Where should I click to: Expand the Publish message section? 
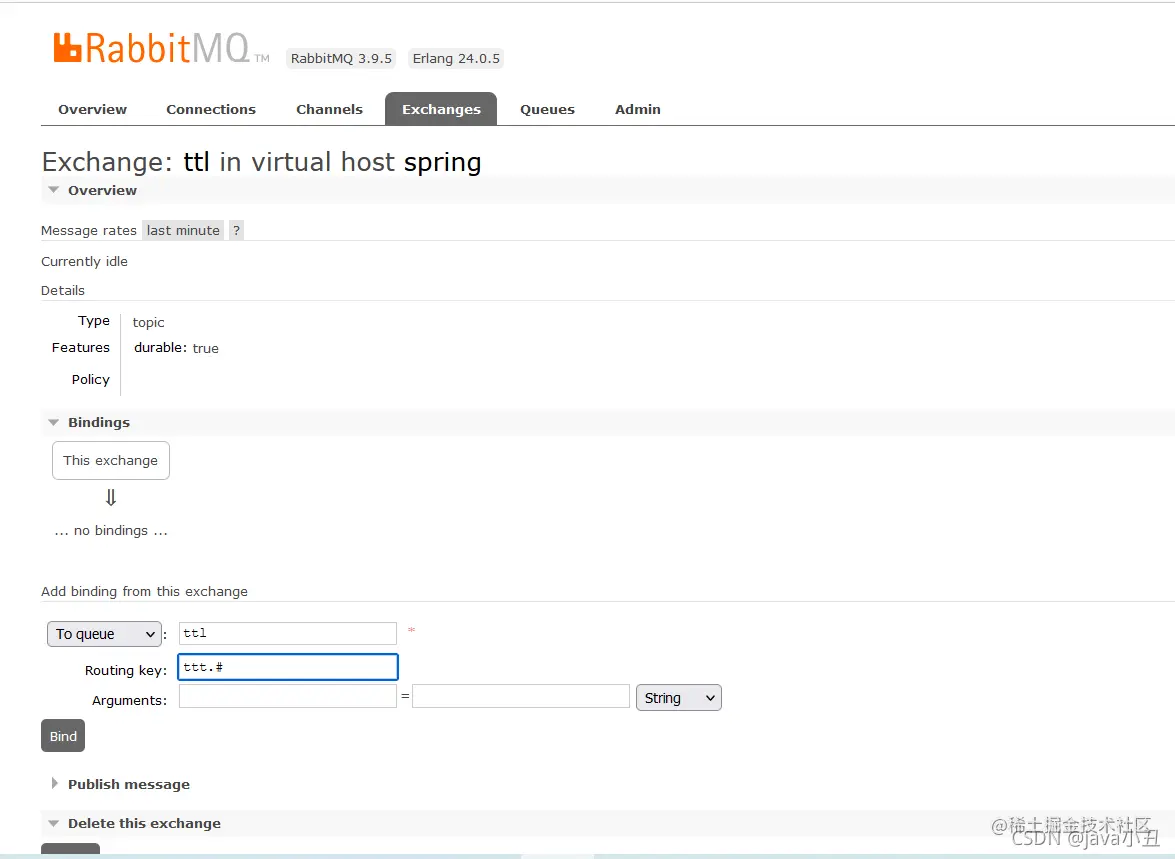pos(128,784)
